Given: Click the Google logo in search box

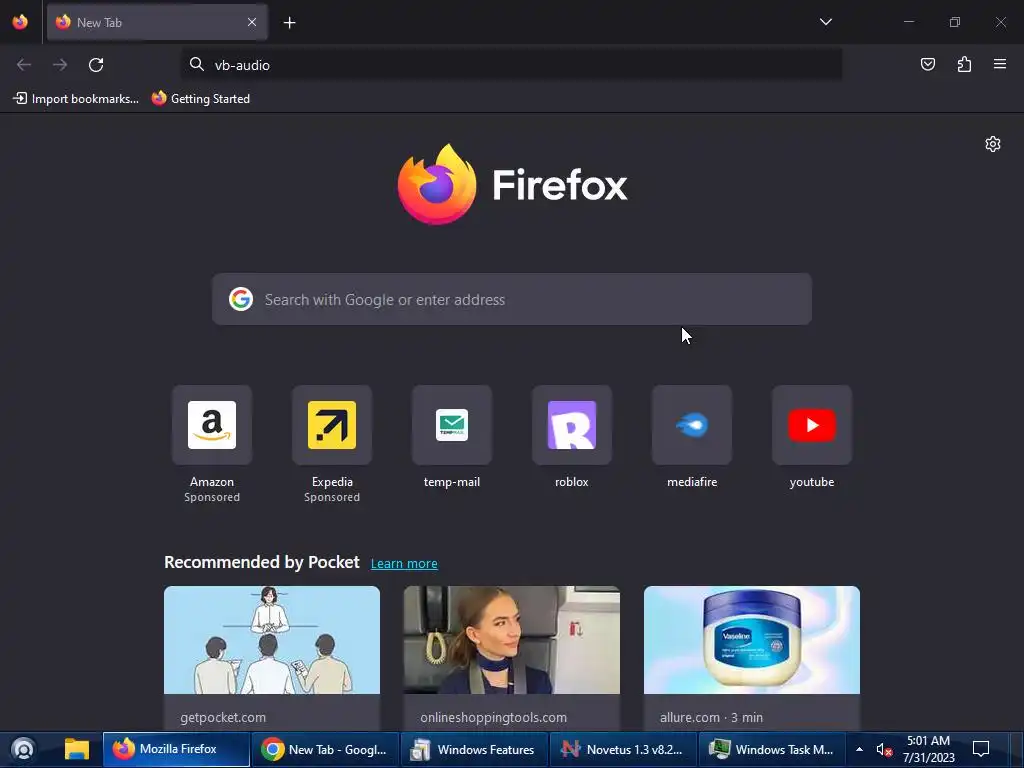Looking at the screenshot, I should coord(241,299).
